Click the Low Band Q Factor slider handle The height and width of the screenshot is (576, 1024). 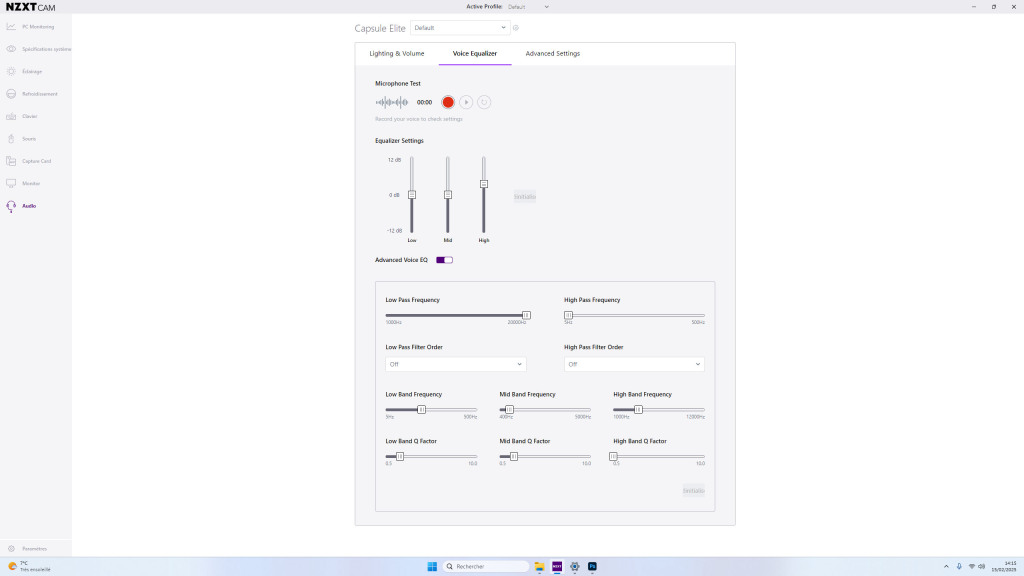point(400,456)
